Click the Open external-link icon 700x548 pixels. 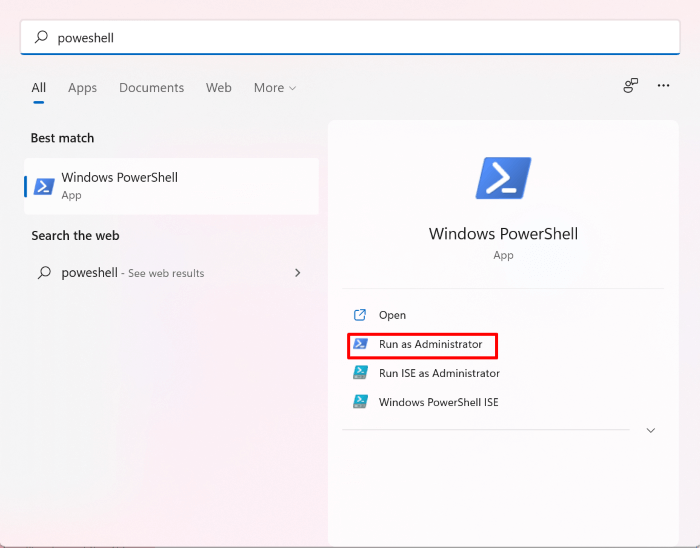point(360,315)
